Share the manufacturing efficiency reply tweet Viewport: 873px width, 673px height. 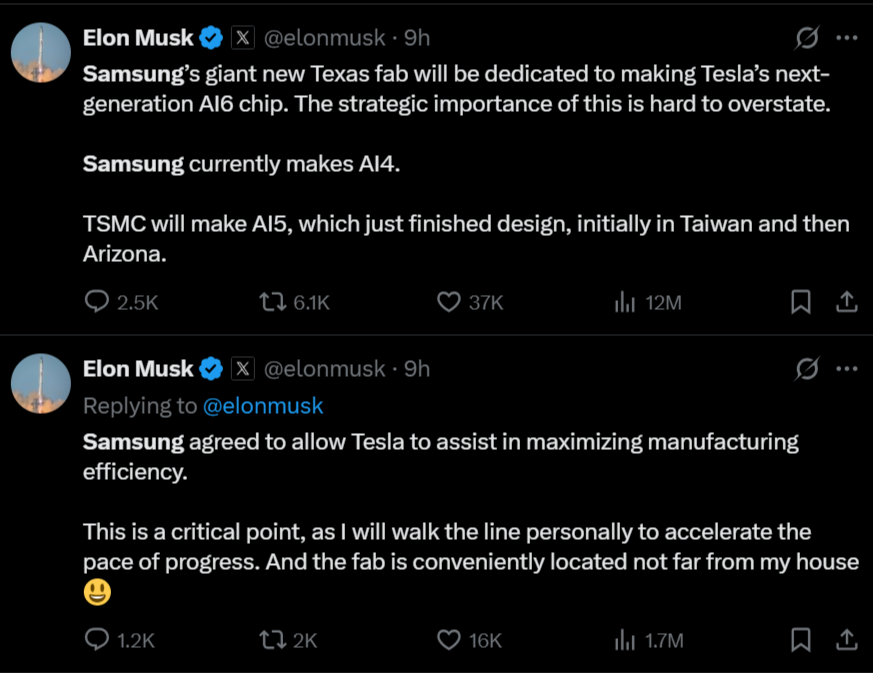(x=845, y=640)
